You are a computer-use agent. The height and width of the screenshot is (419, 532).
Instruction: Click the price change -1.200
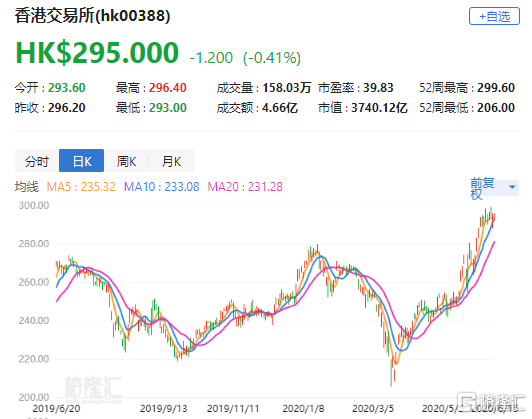tap(211, 58)
